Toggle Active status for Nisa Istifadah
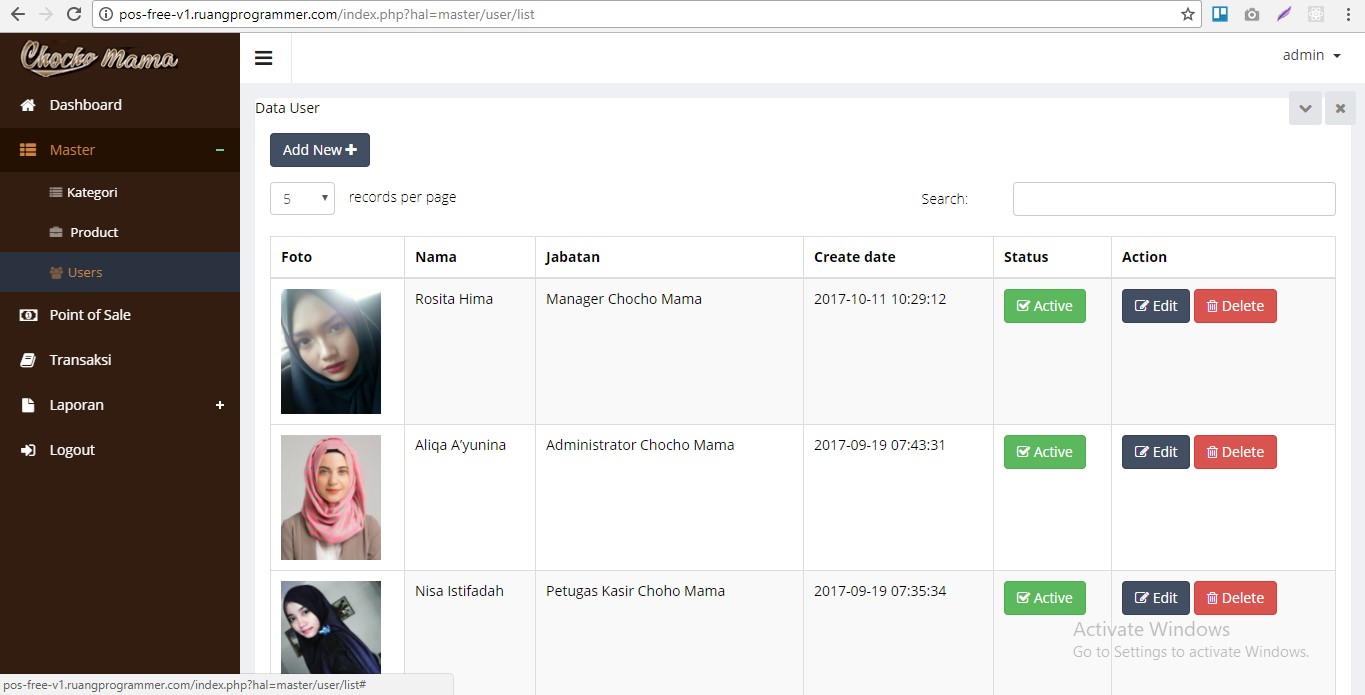1365x695 pixels. (1044, 597)
